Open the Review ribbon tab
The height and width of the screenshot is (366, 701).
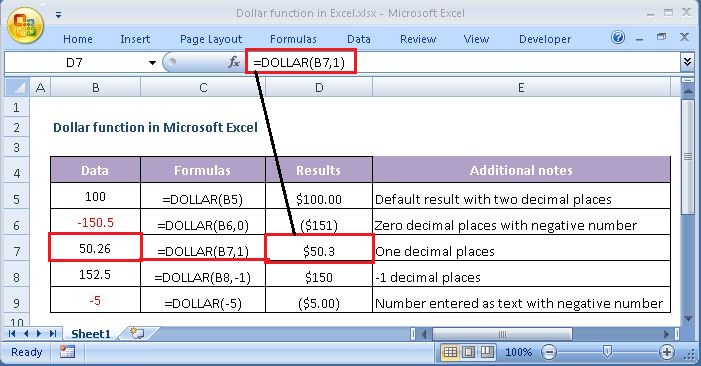tap(418, 39)
